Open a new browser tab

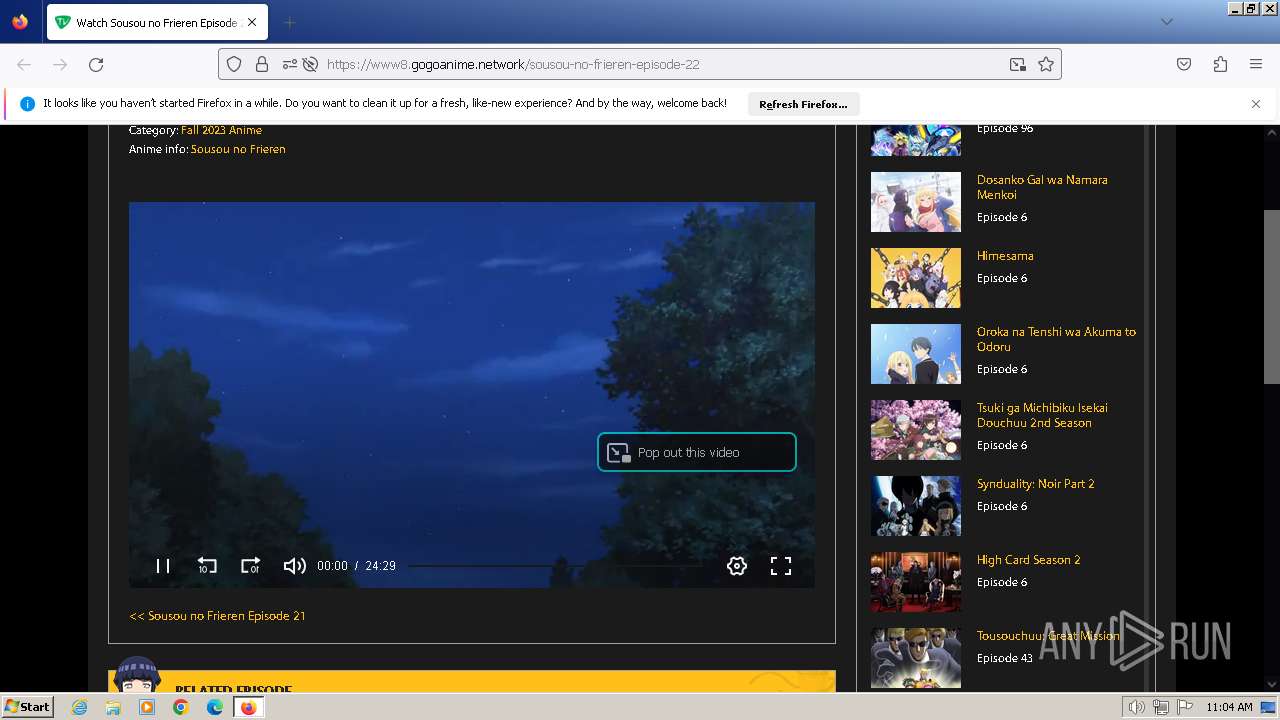pos(289,22)
